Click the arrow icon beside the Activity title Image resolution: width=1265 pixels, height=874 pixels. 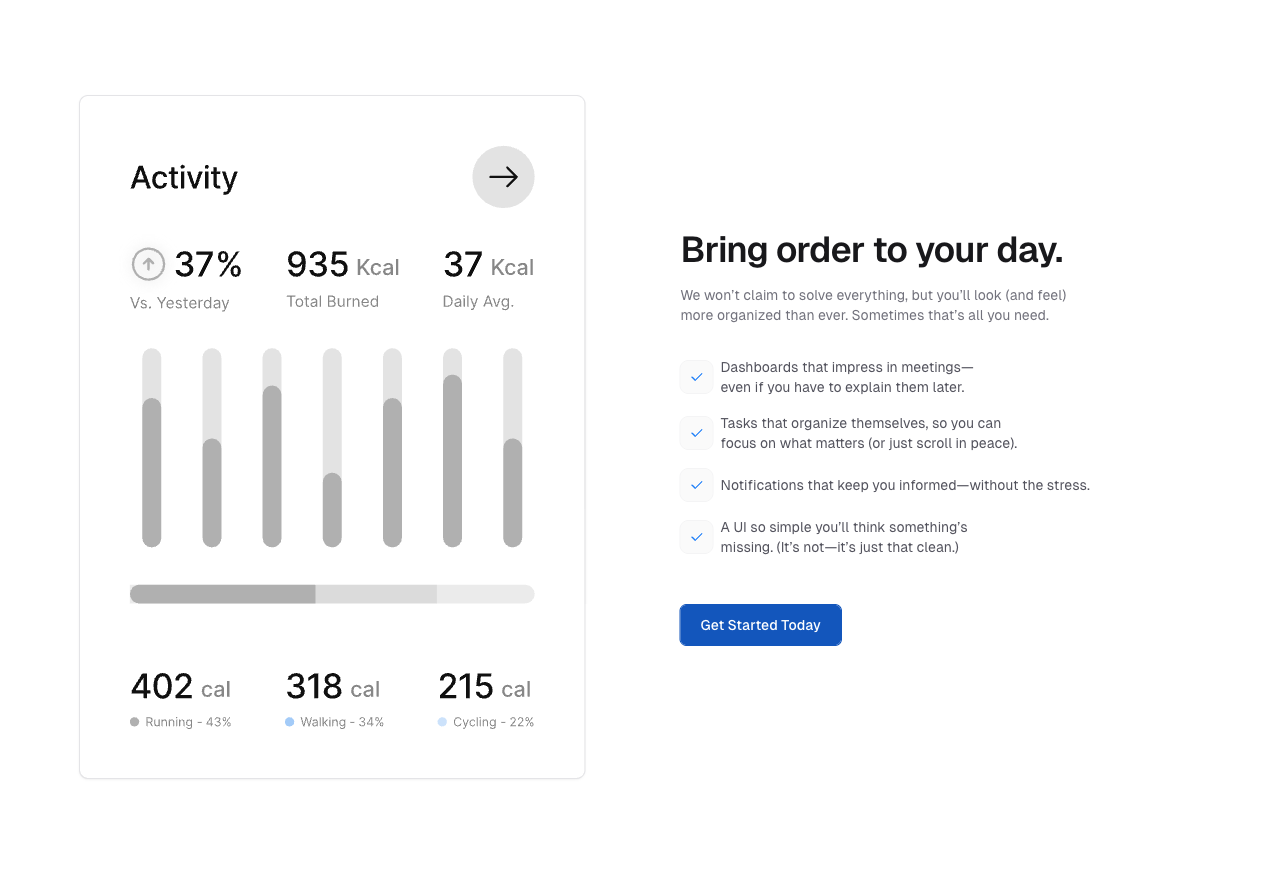[503, 177]
